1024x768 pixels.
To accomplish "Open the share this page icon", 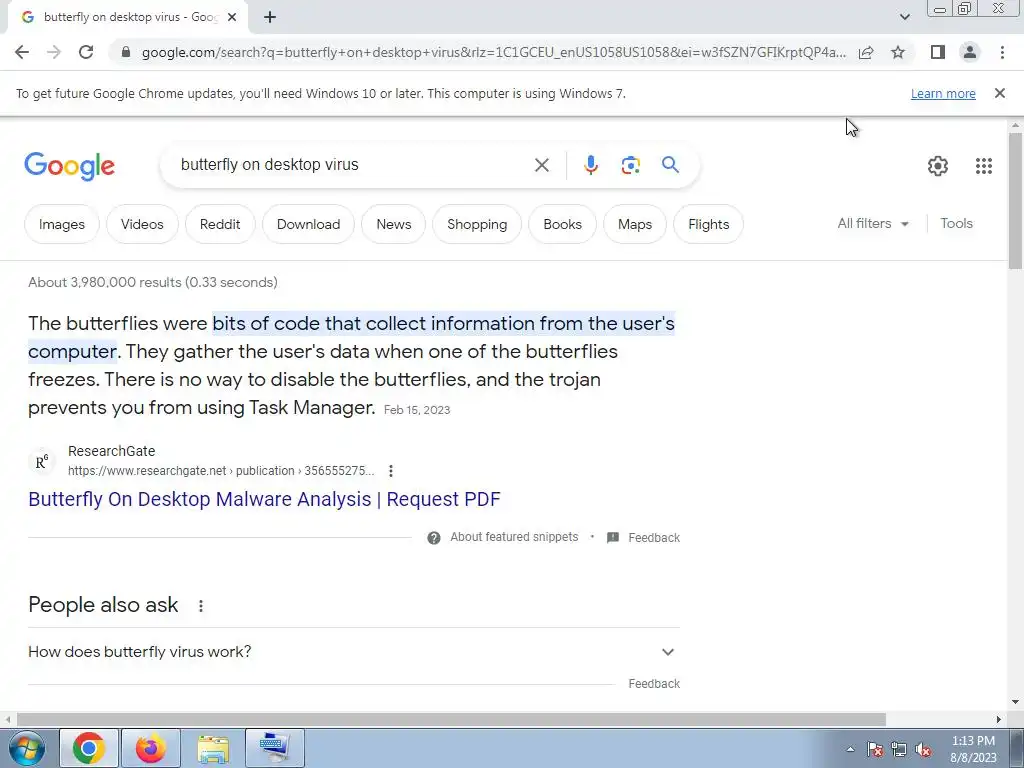I will click(x=866, y=52).
